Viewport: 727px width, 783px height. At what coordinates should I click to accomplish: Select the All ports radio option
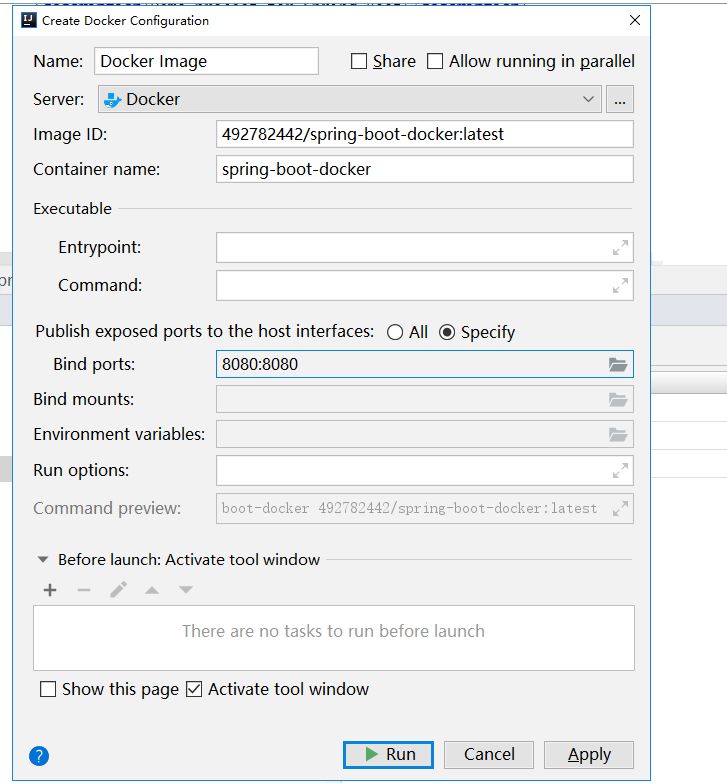tap(395, 333)
